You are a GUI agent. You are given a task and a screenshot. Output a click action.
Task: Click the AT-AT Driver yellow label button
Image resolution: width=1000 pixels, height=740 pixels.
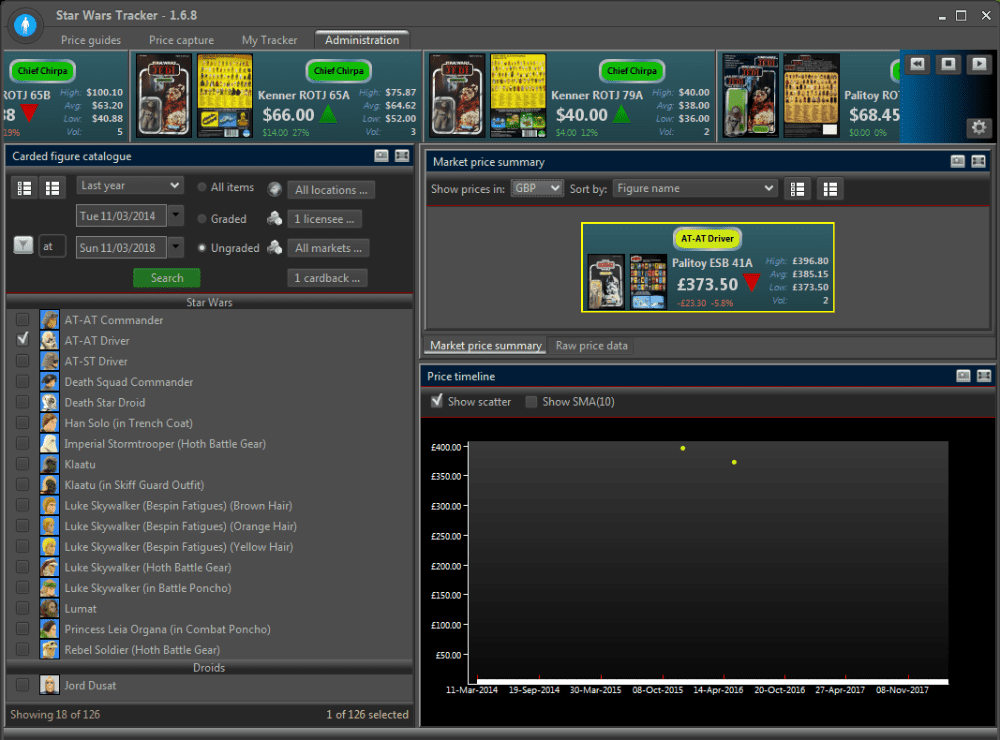click(x=707, y=238)
